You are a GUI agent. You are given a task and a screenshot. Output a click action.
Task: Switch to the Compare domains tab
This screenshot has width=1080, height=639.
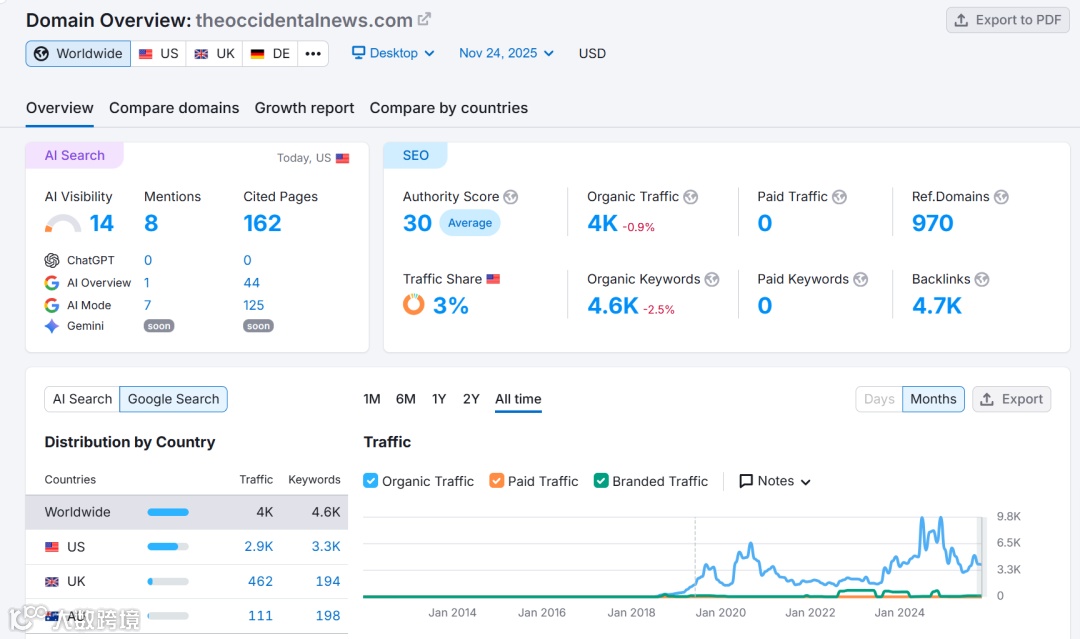click(x=174, y=108)
